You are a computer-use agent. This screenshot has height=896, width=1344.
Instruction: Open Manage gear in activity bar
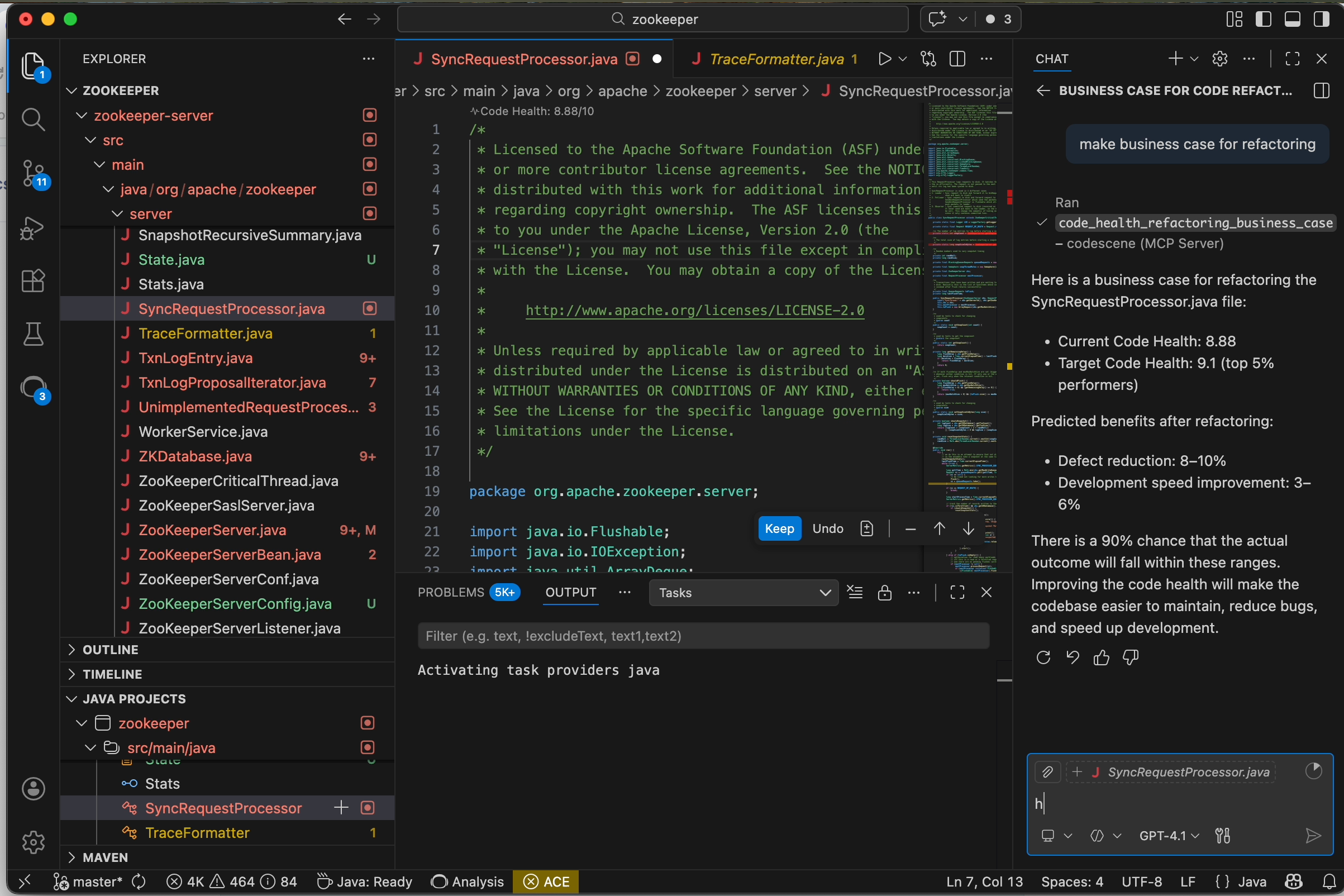(x=33, y=842)
